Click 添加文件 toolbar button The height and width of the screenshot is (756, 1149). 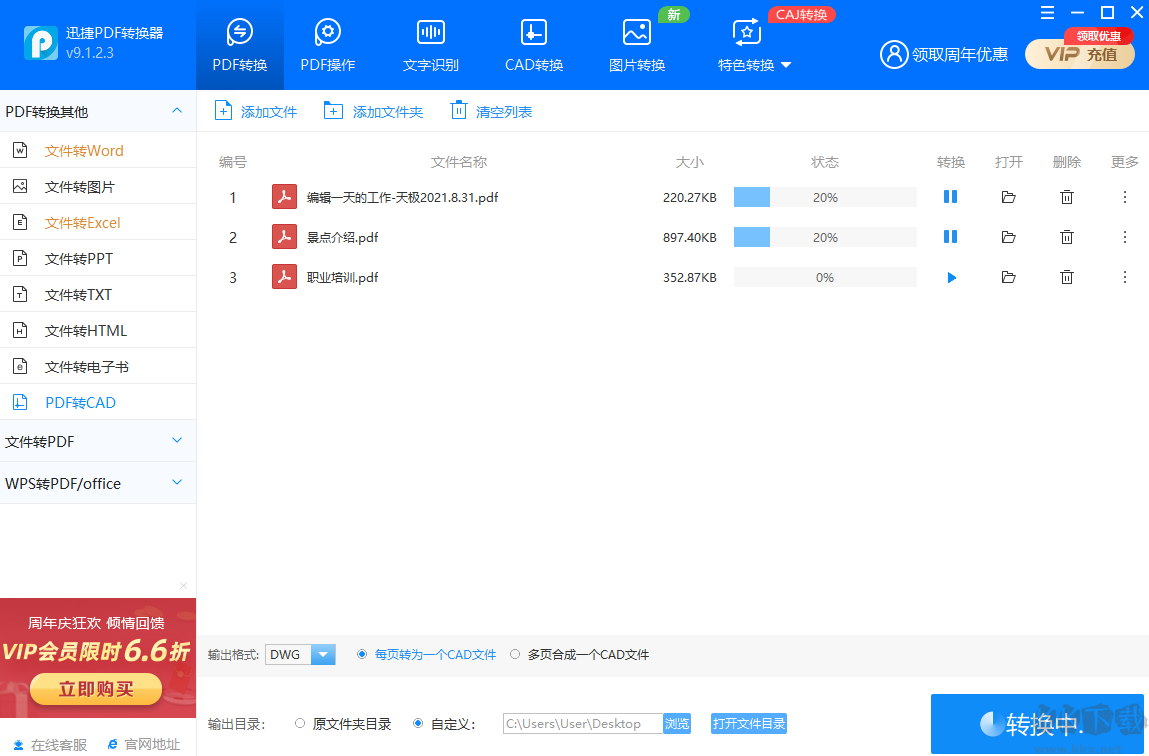click(255, 111)
